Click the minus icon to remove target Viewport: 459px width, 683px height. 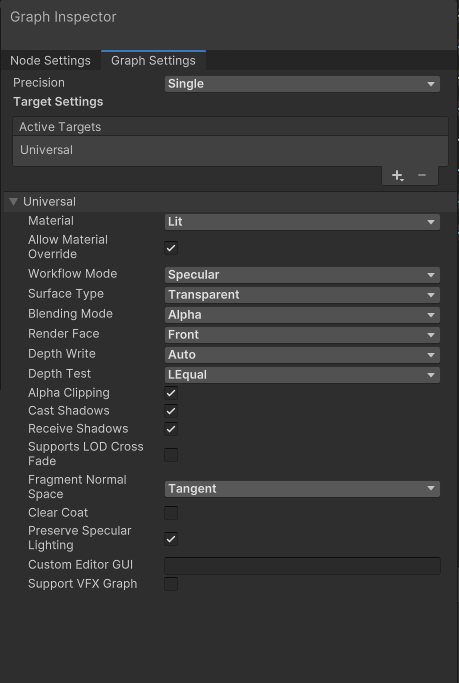point(422,176)
